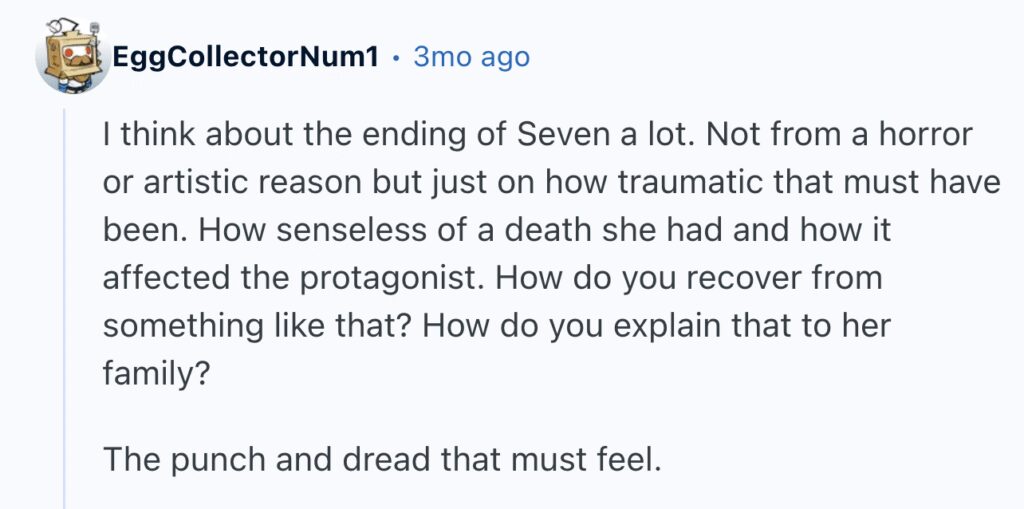
Task: Click 'The punch and dread that must feel.' line
Action: point(382,459)
